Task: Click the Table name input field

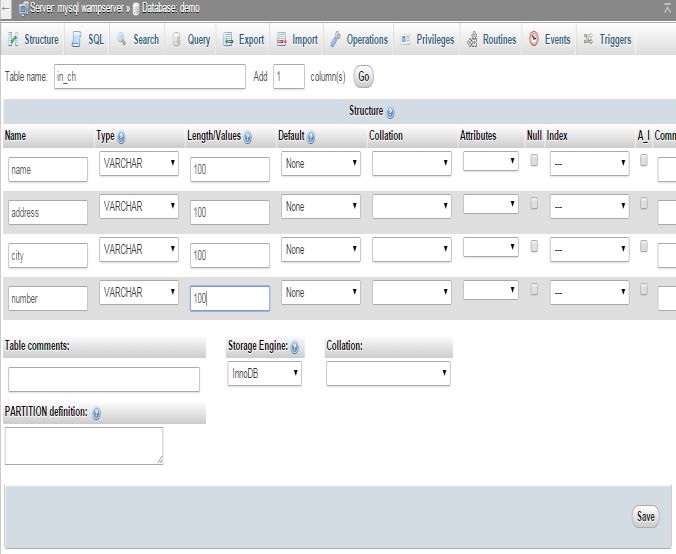Action: (150, 77)
